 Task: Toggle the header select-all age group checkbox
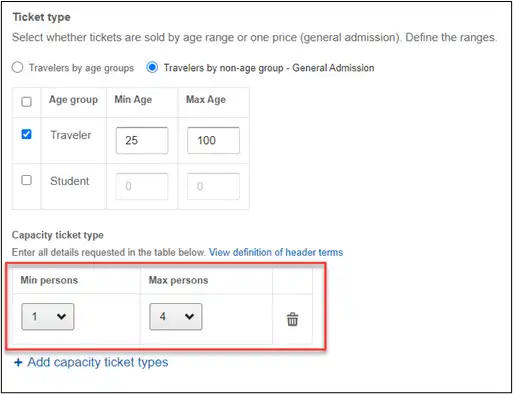coord(26,101)
